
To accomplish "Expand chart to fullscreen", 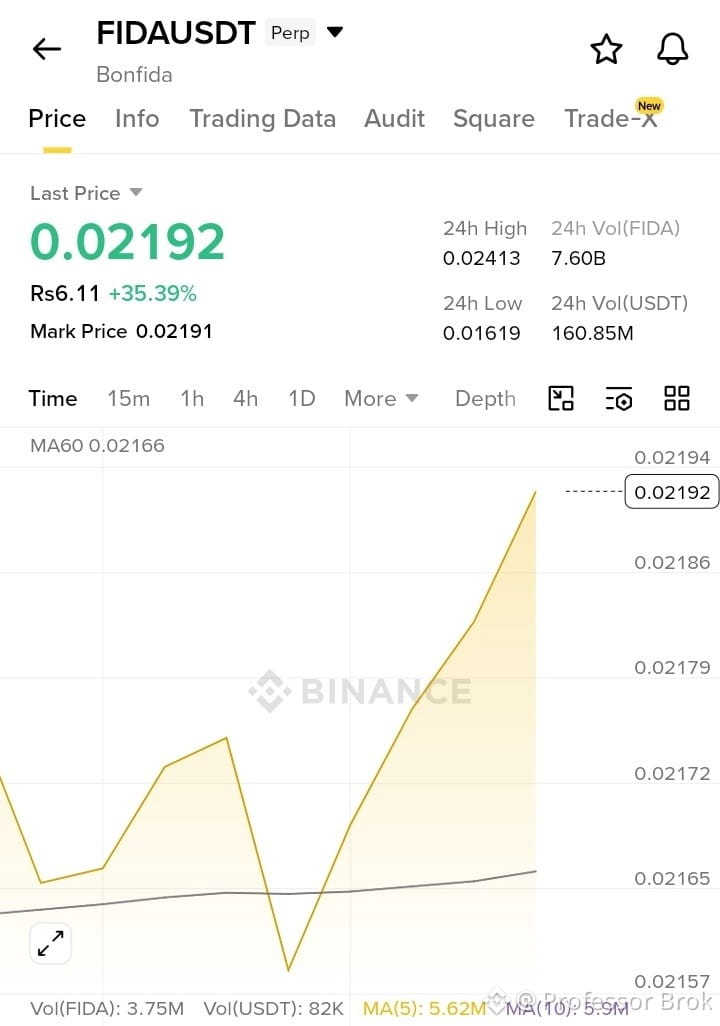I will tap(50, 944).
